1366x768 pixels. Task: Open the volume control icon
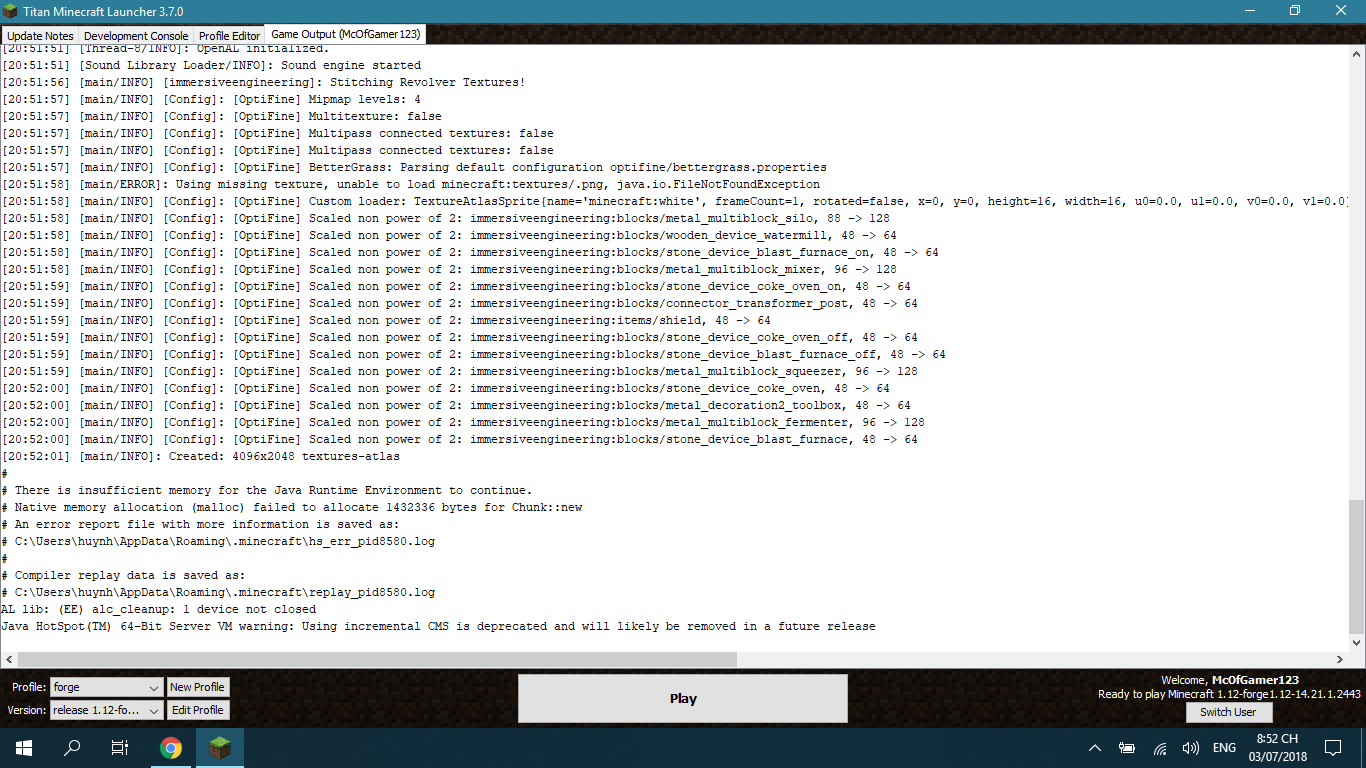(x=1191, y=748)
